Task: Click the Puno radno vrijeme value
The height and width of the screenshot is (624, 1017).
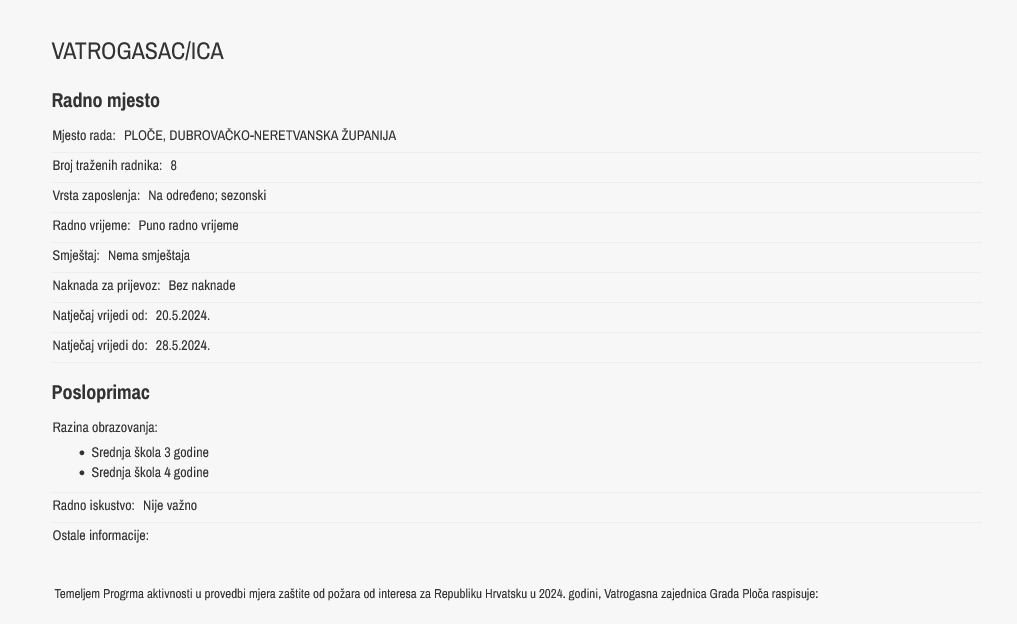Action: coord(188,225)
